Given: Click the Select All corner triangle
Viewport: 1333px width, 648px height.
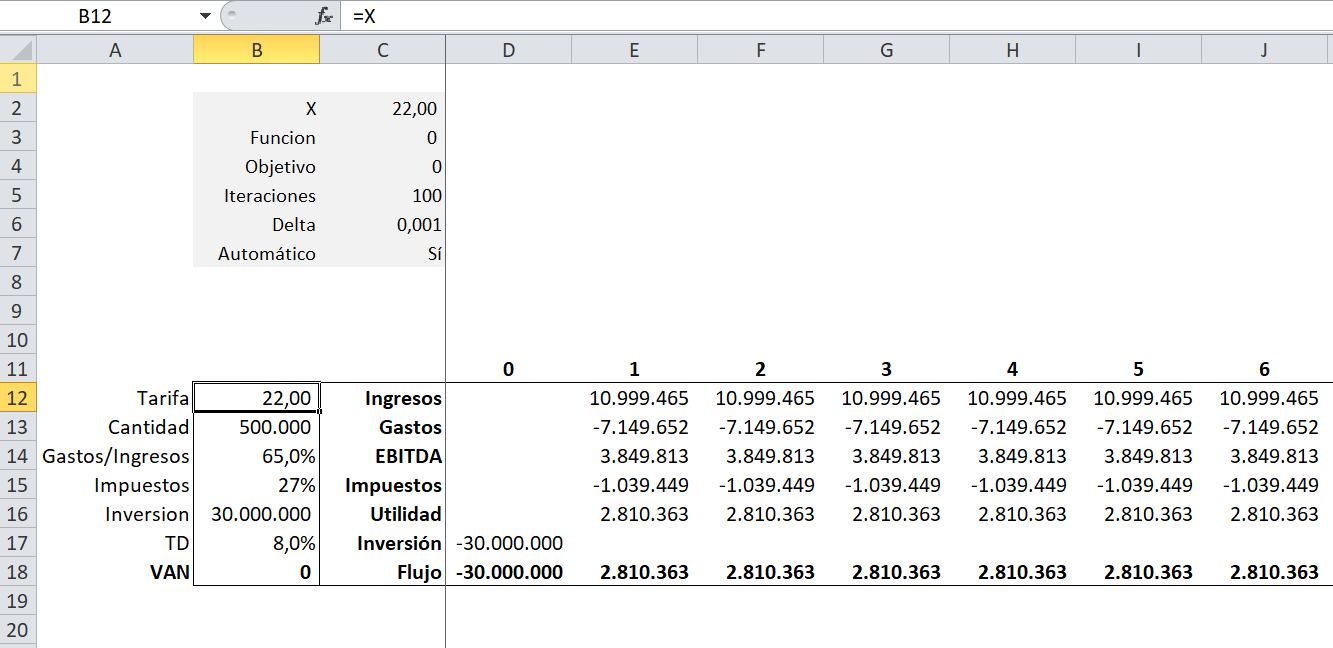Looking at the screenshot, I should pyautogui.click(x=18, y=50).
